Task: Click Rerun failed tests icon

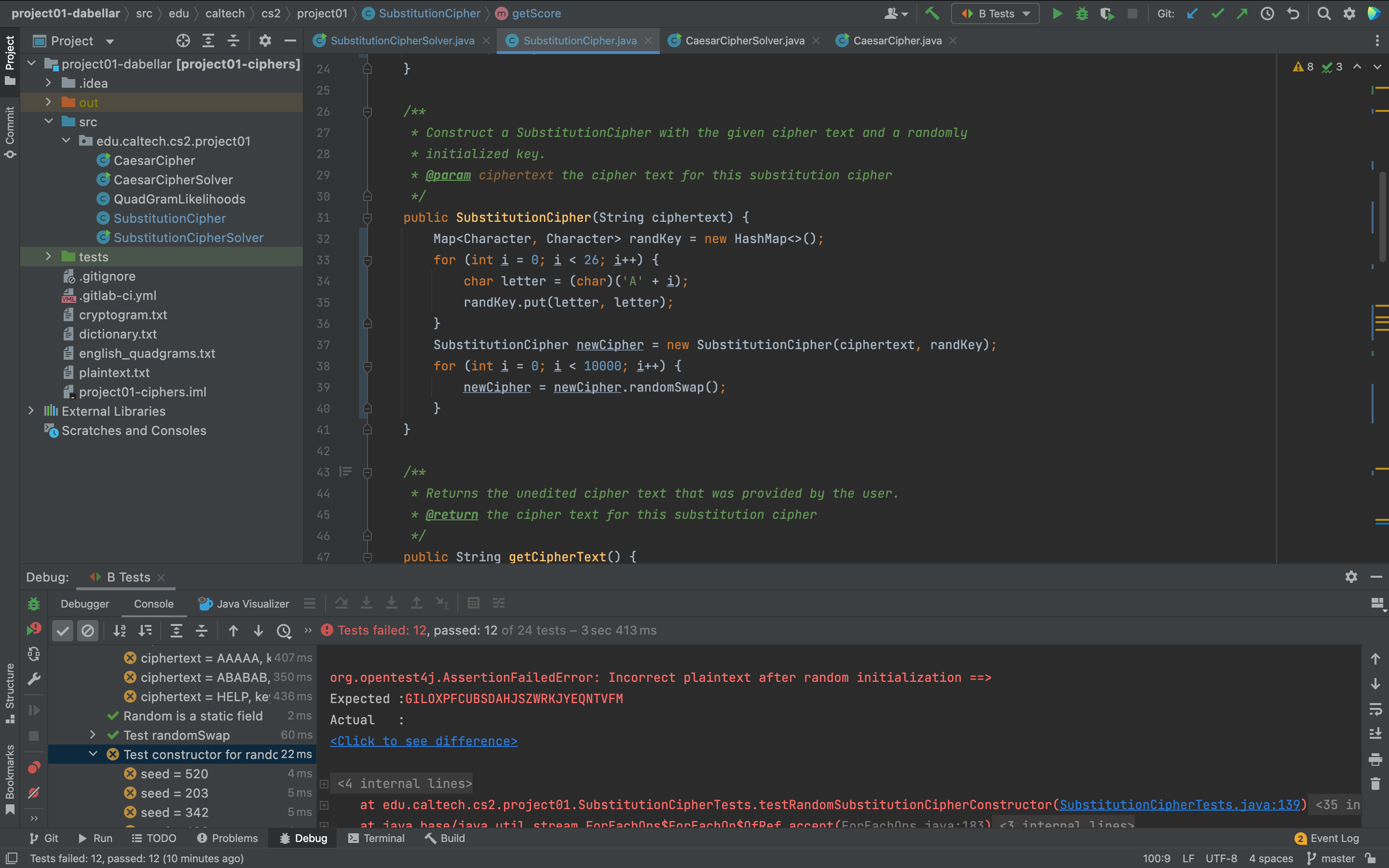Action: coord(34,629)
